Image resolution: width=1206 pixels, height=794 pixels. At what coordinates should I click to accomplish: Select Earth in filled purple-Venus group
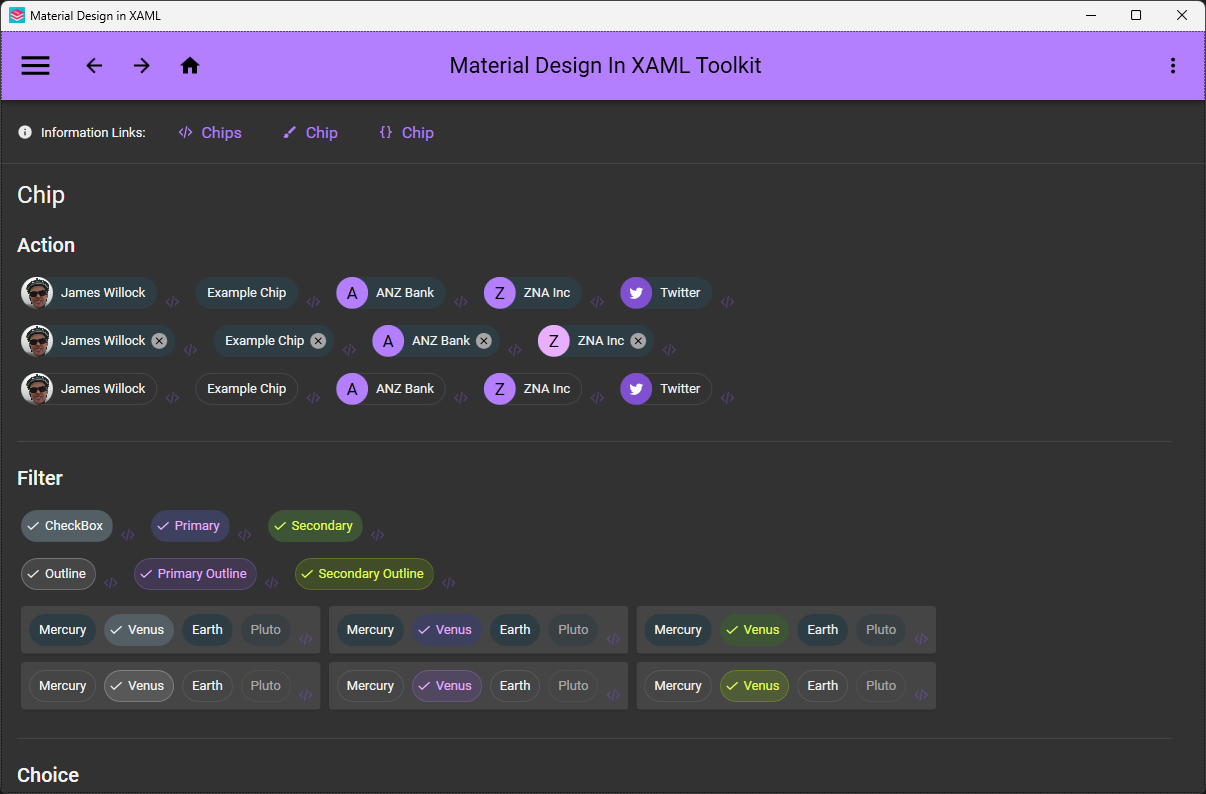tap(515, 630)
